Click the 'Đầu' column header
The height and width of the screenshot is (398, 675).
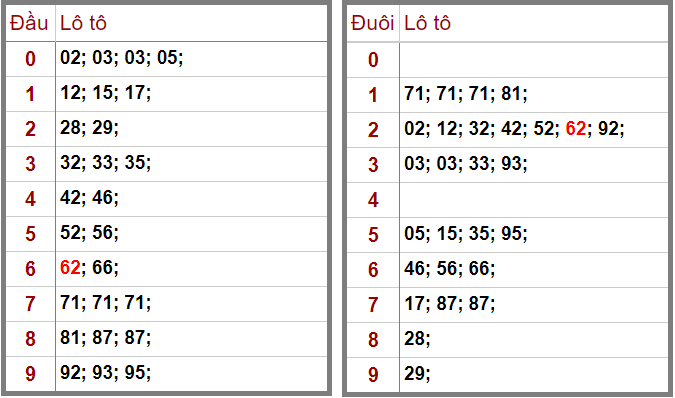[x=29, y=23]
